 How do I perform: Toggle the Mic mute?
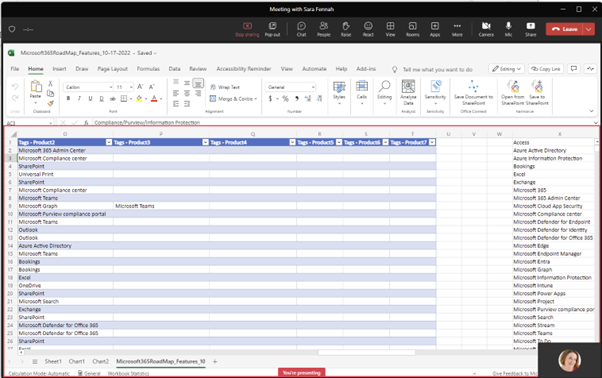pos(508,26)
